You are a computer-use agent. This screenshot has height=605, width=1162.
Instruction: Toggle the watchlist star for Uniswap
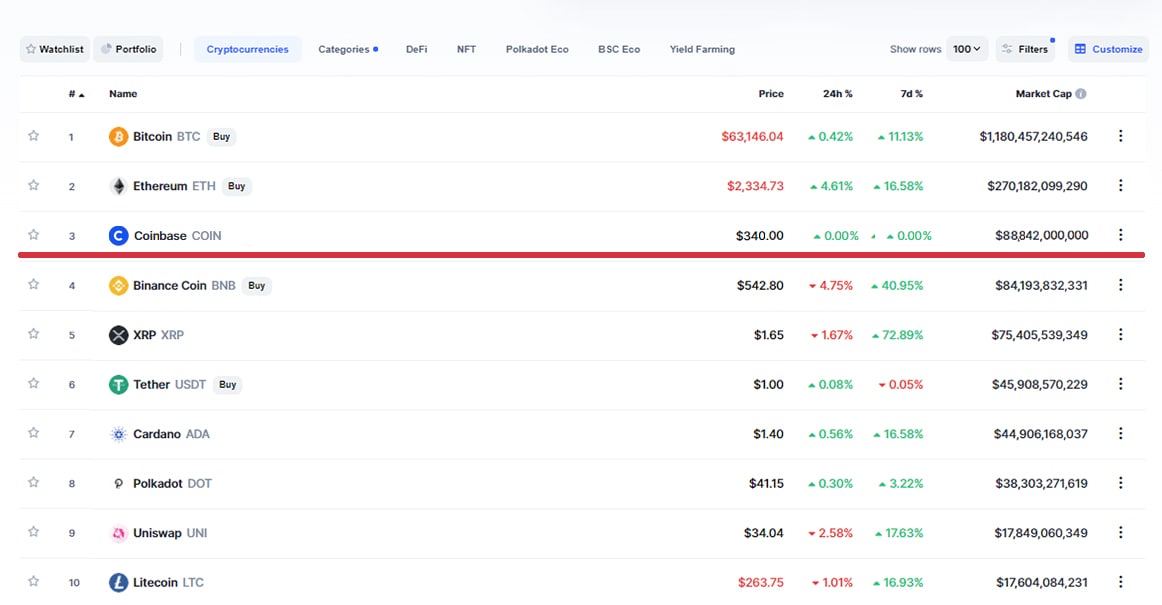(33, 532)
